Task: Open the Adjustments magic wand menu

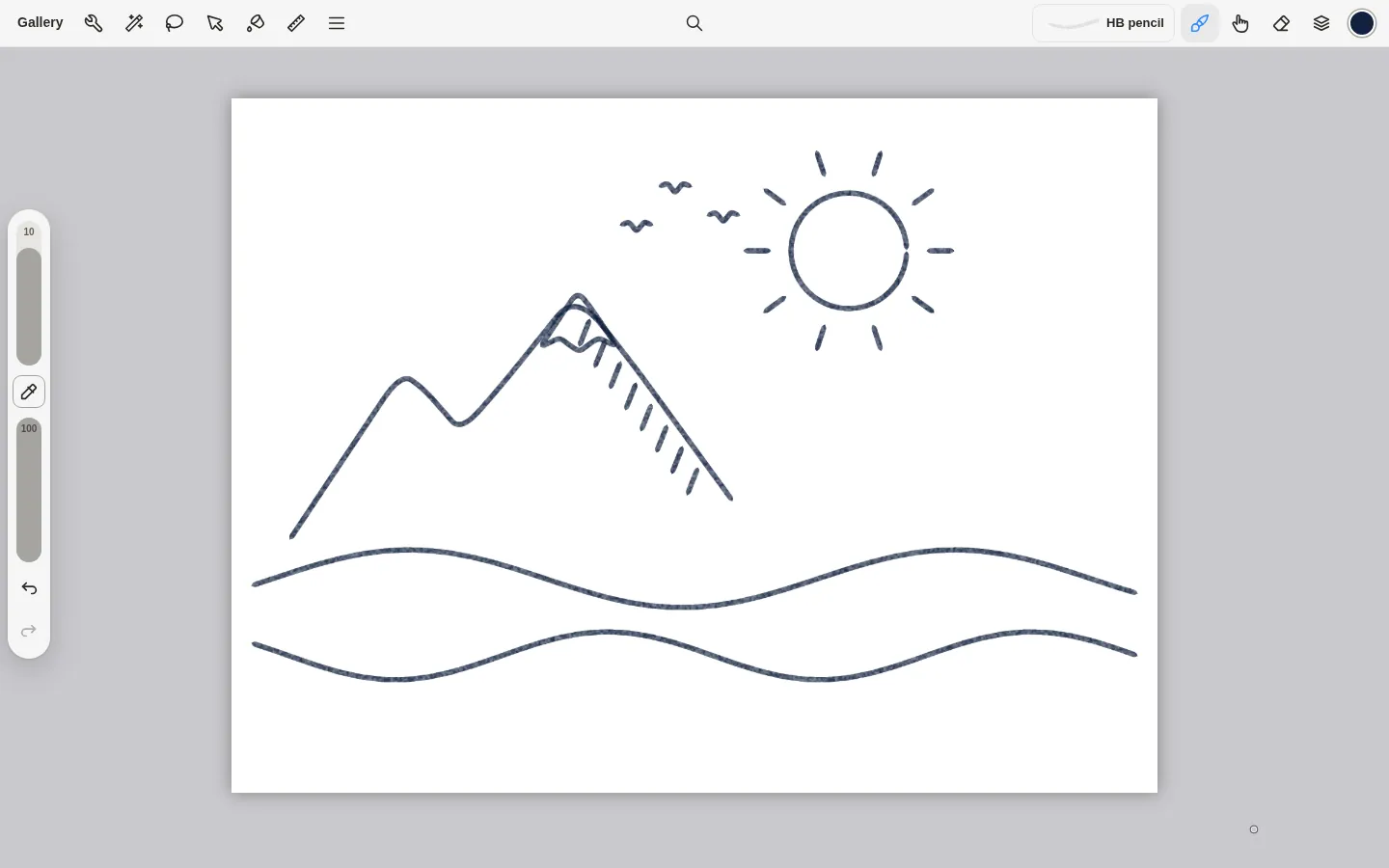Action: tap(134, 23)
